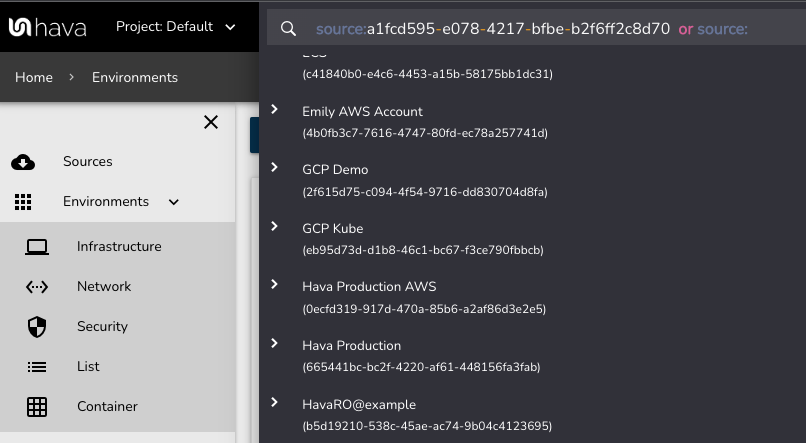This screenshot has height=443, width=806.
Task: Click ID 0ecfd319-917d-470a-85b6-a2af86d3e2e5
Action: 424,309
